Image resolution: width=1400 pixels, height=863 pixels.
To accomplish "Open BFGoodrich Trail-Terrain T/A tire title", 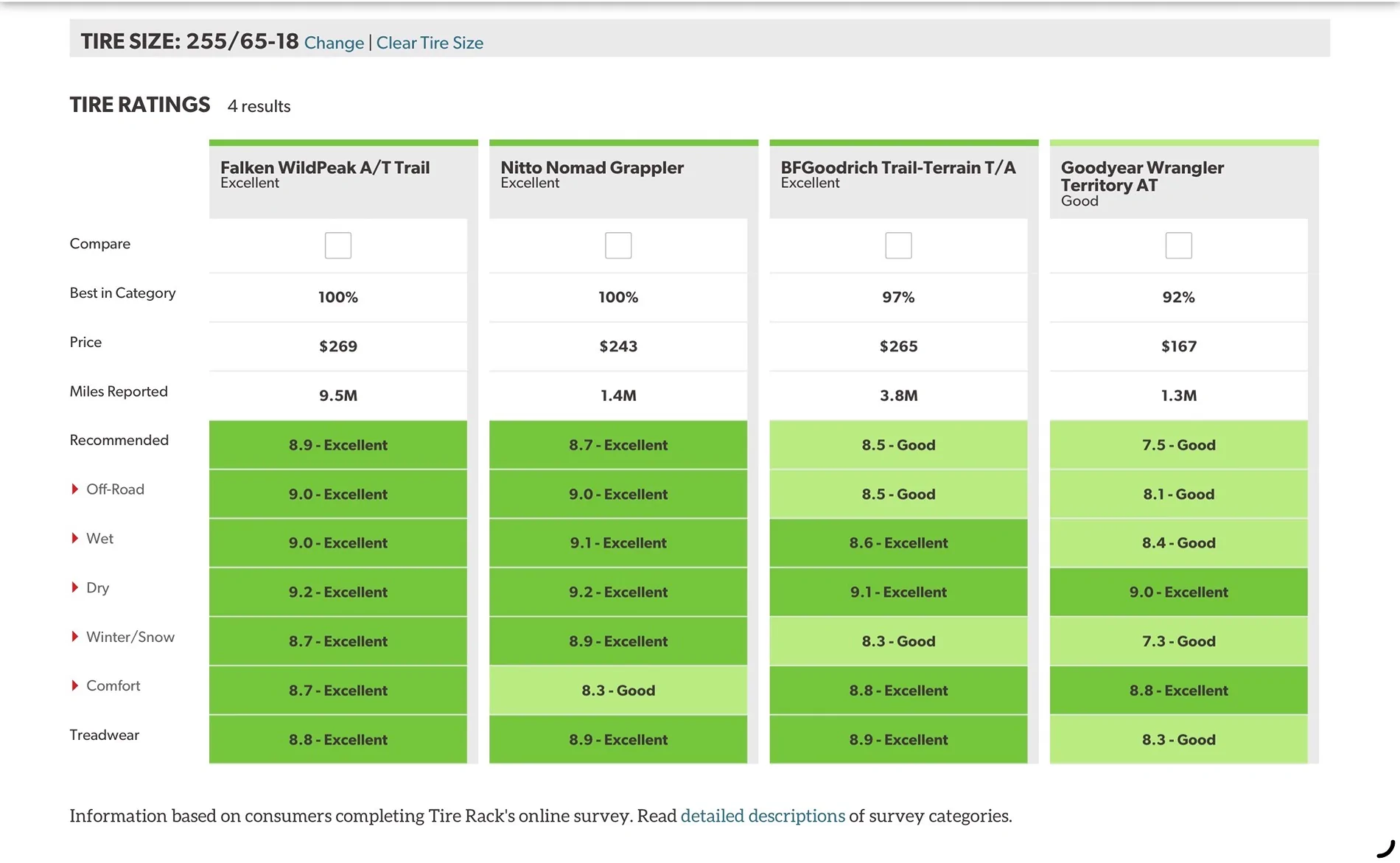I will coord(898,167).
